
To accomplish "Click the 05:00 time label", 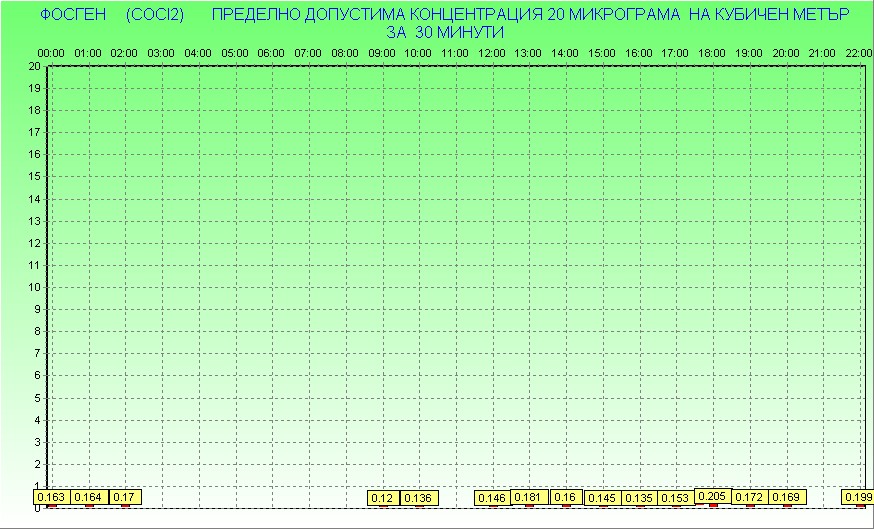I will tap(235, 53).
